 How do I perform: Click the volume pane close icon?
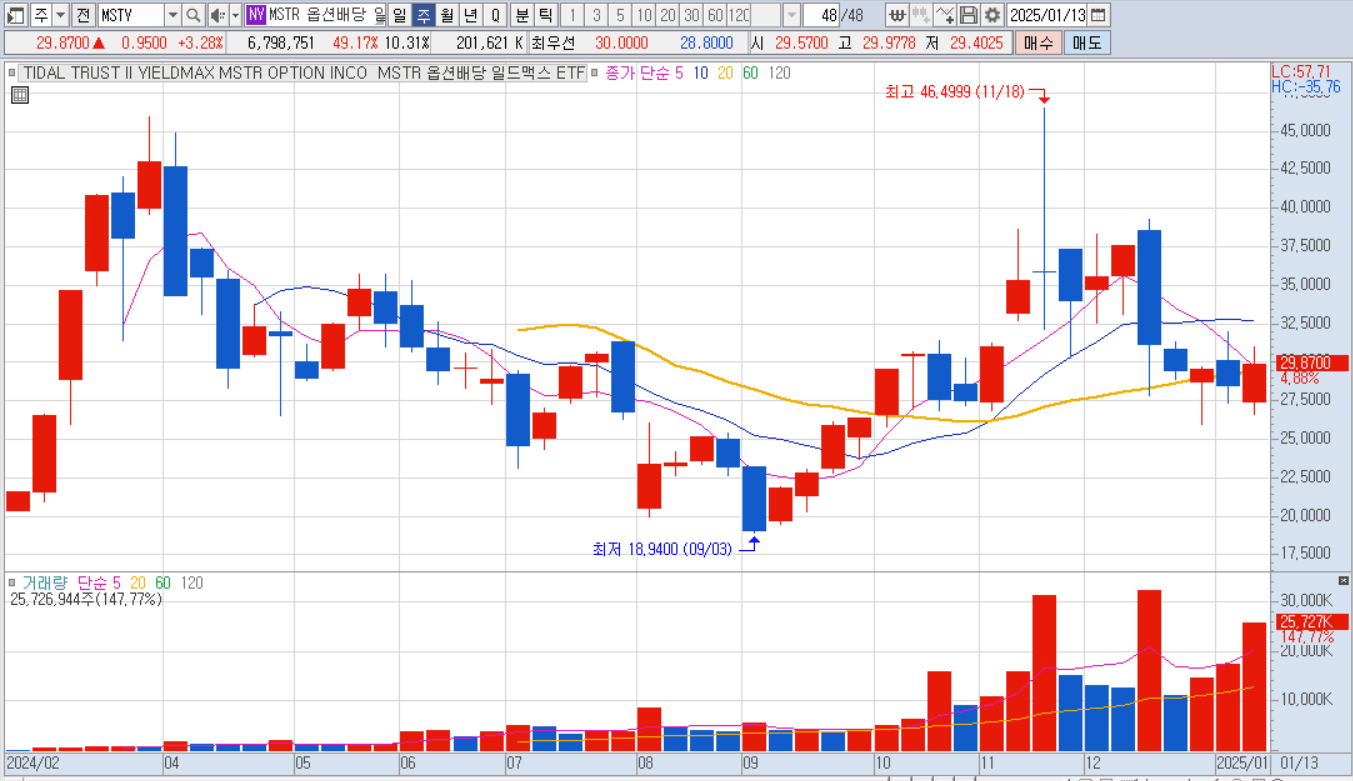(1343, 580)
